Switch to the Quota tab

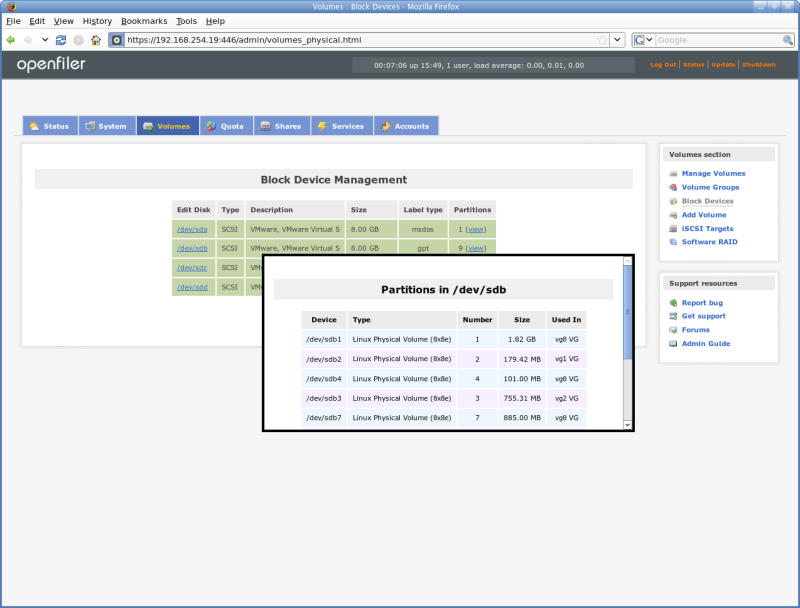(224, 126)
